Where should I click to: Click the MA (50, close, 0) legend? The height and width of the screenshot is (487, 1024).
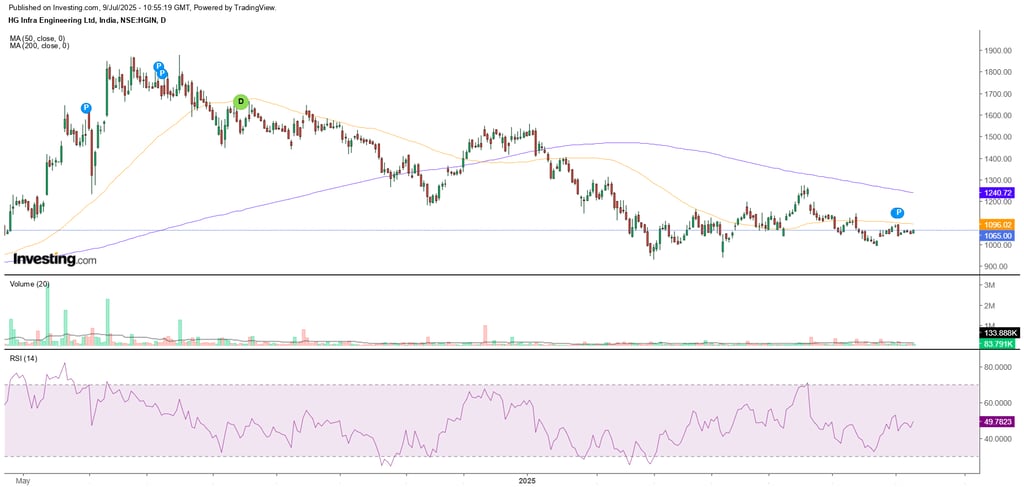pos(39,39)
